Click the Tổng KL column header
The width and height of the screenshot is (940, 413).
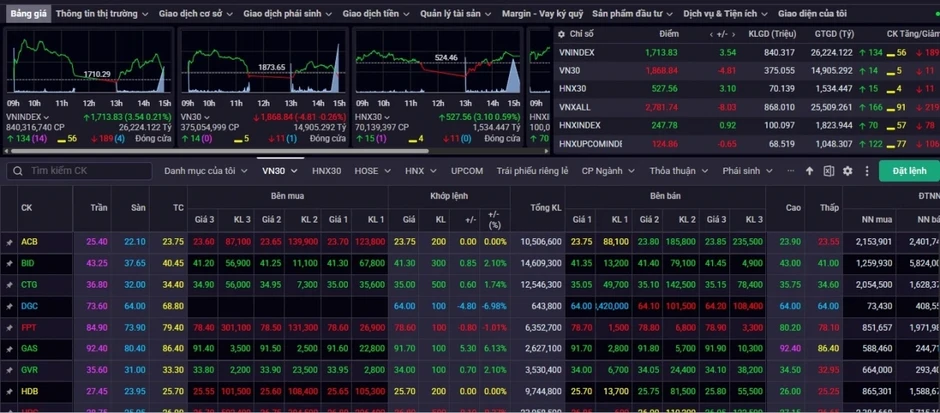pos(546,208)
